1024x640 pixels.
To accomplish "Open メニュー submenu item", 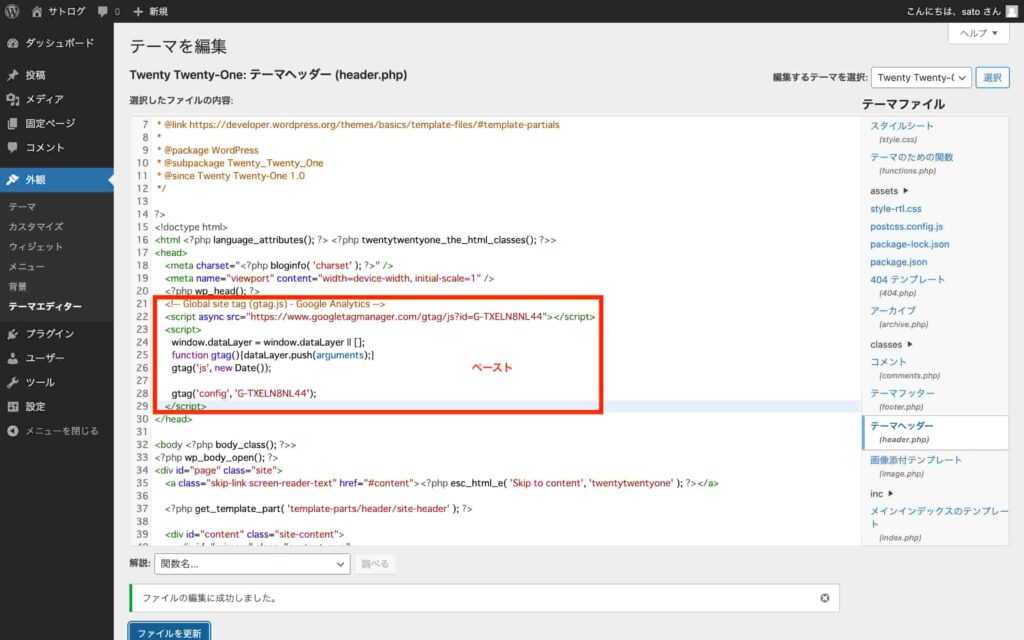I will 27,266.
